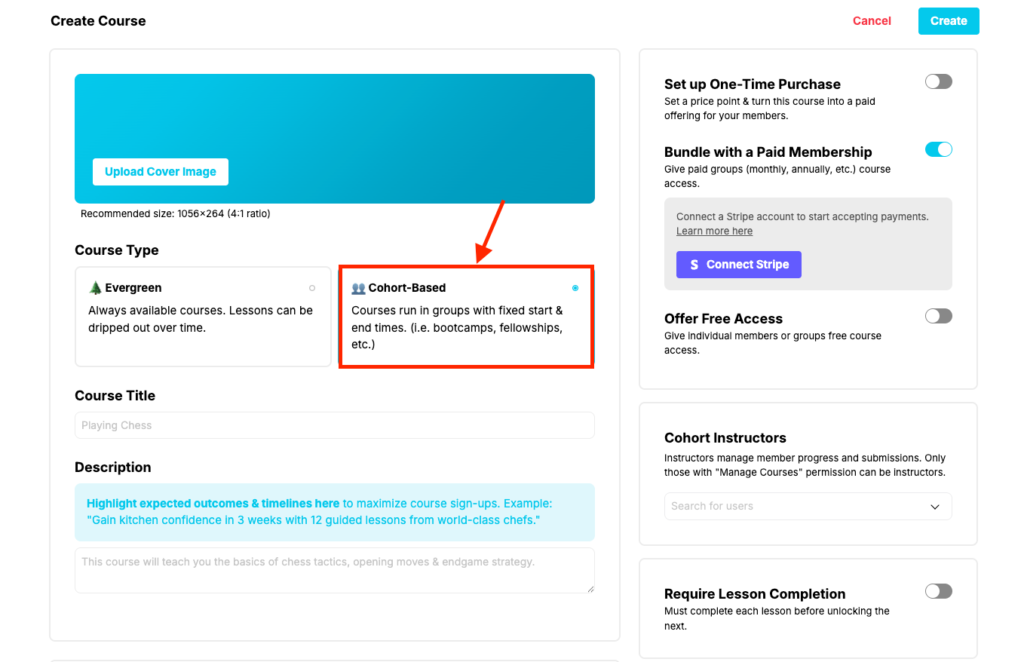Click the evergreen tree icon

click(x=96, y=288)
